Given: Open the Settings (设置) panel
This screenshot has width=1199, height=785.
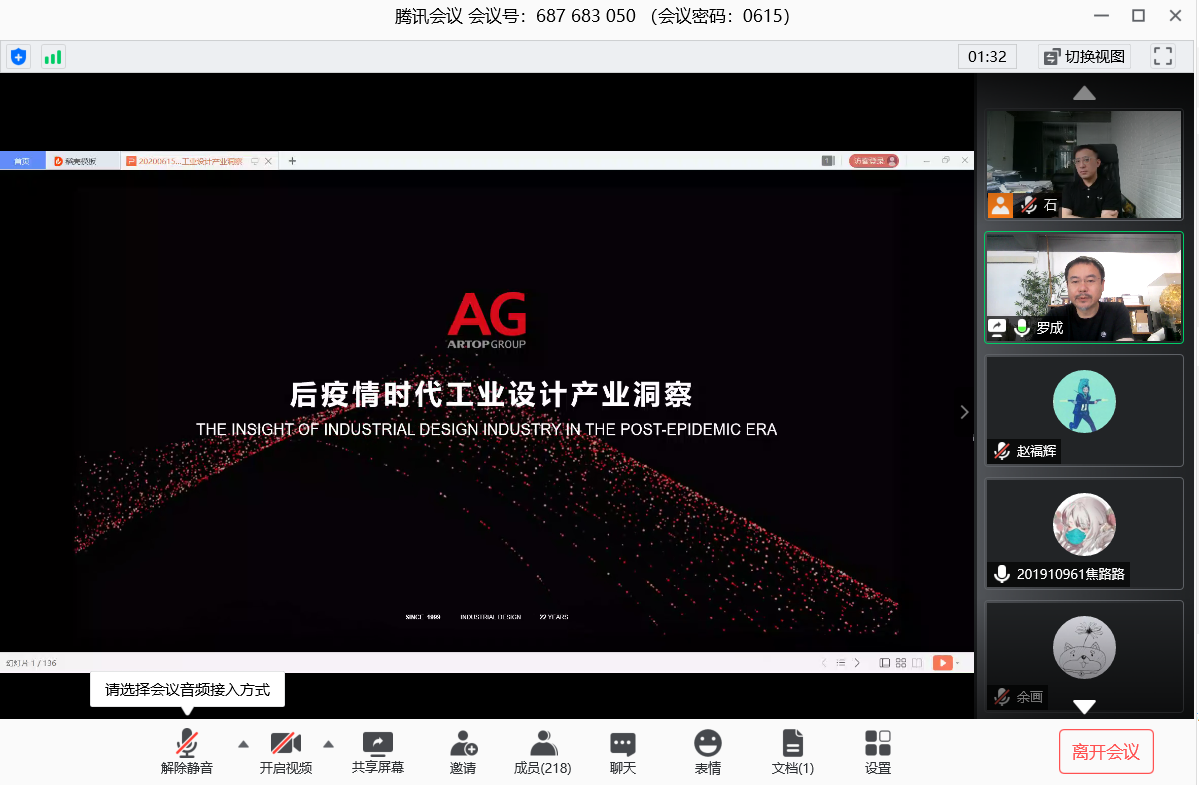Looking at the screenshot, I should coord(878,753).
